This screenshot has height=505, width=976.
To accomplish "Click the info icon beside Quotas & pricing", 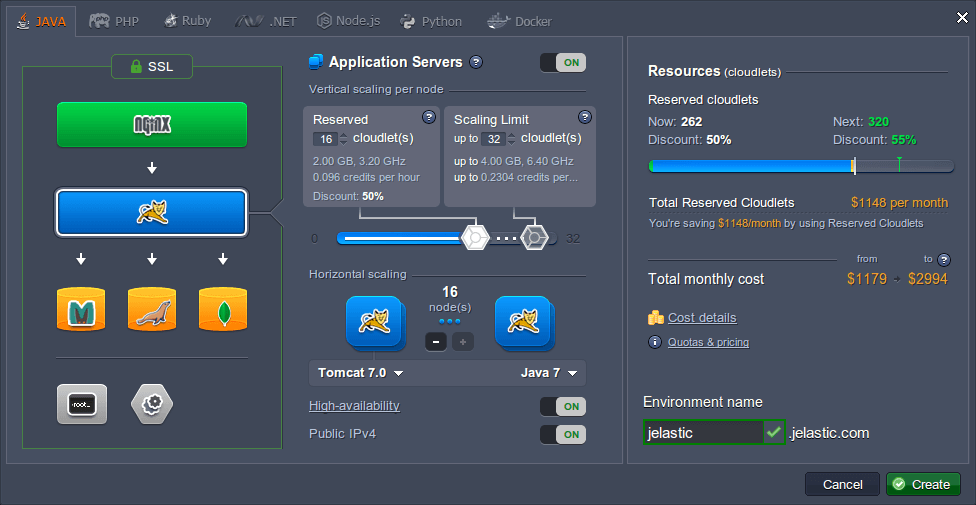I will 655,342.
